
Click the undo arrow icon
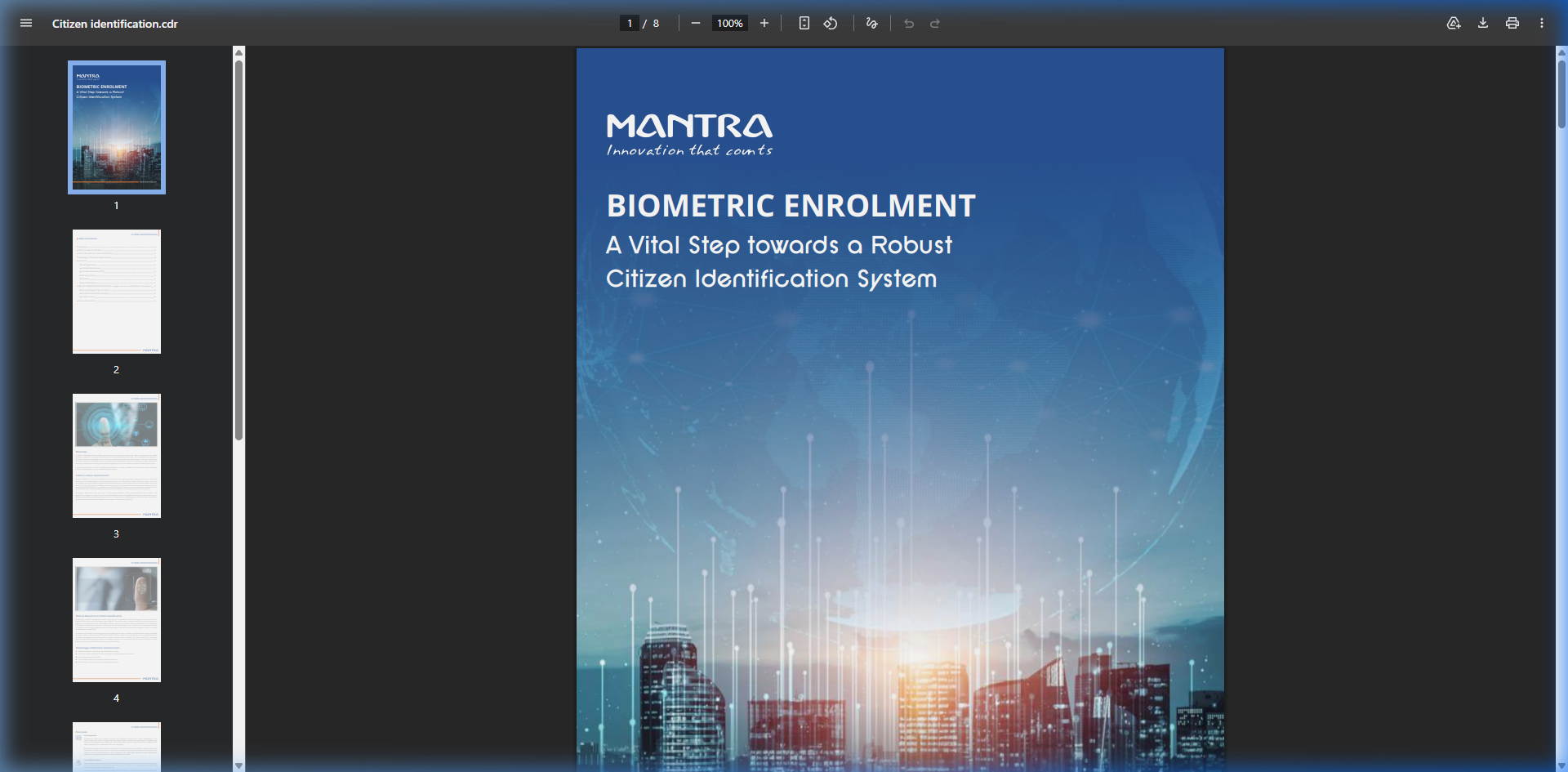click(x=909, y=24)
